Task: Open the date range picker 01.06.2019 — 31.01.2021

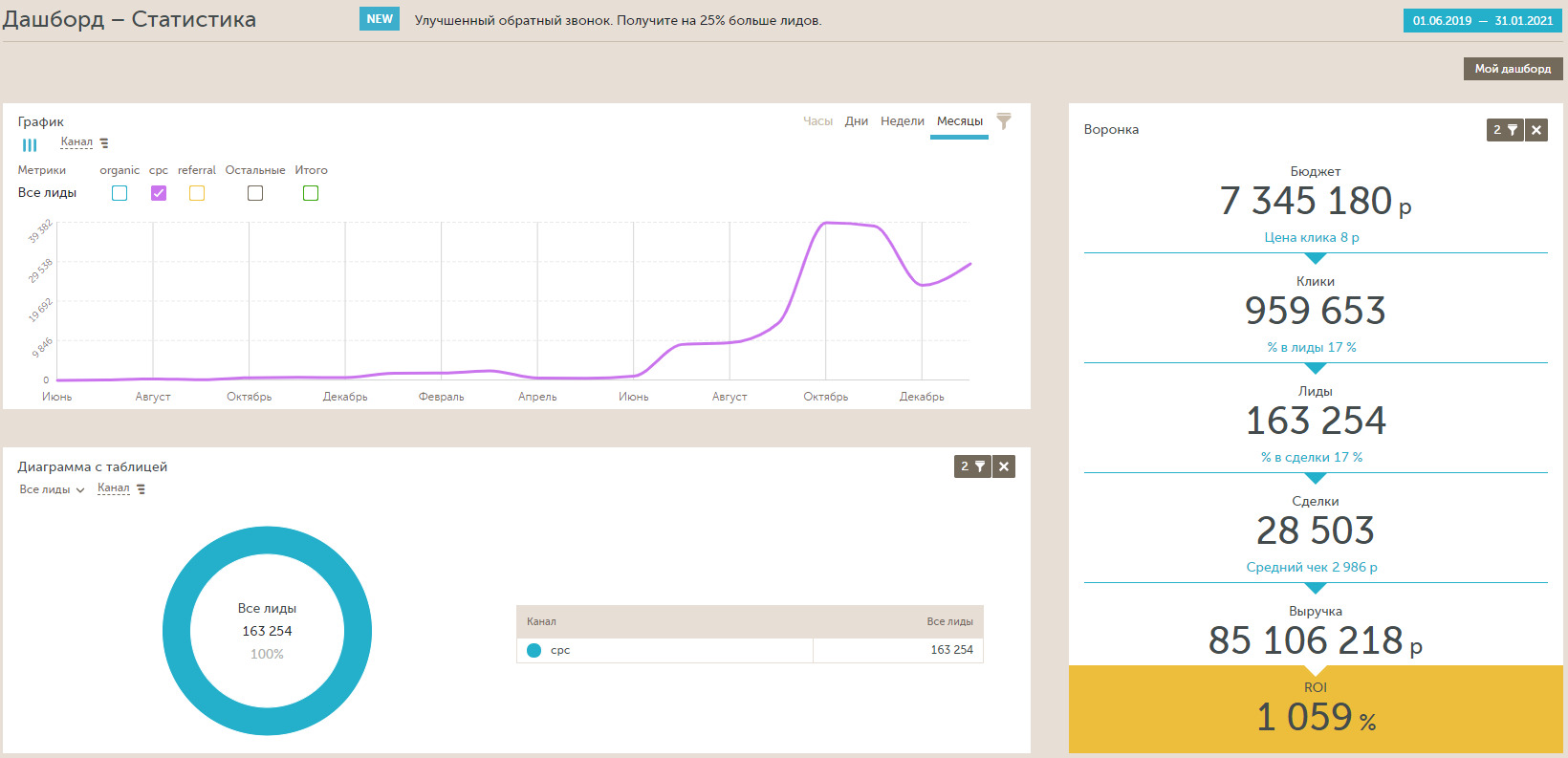Action: click(x=1482, y=20)
